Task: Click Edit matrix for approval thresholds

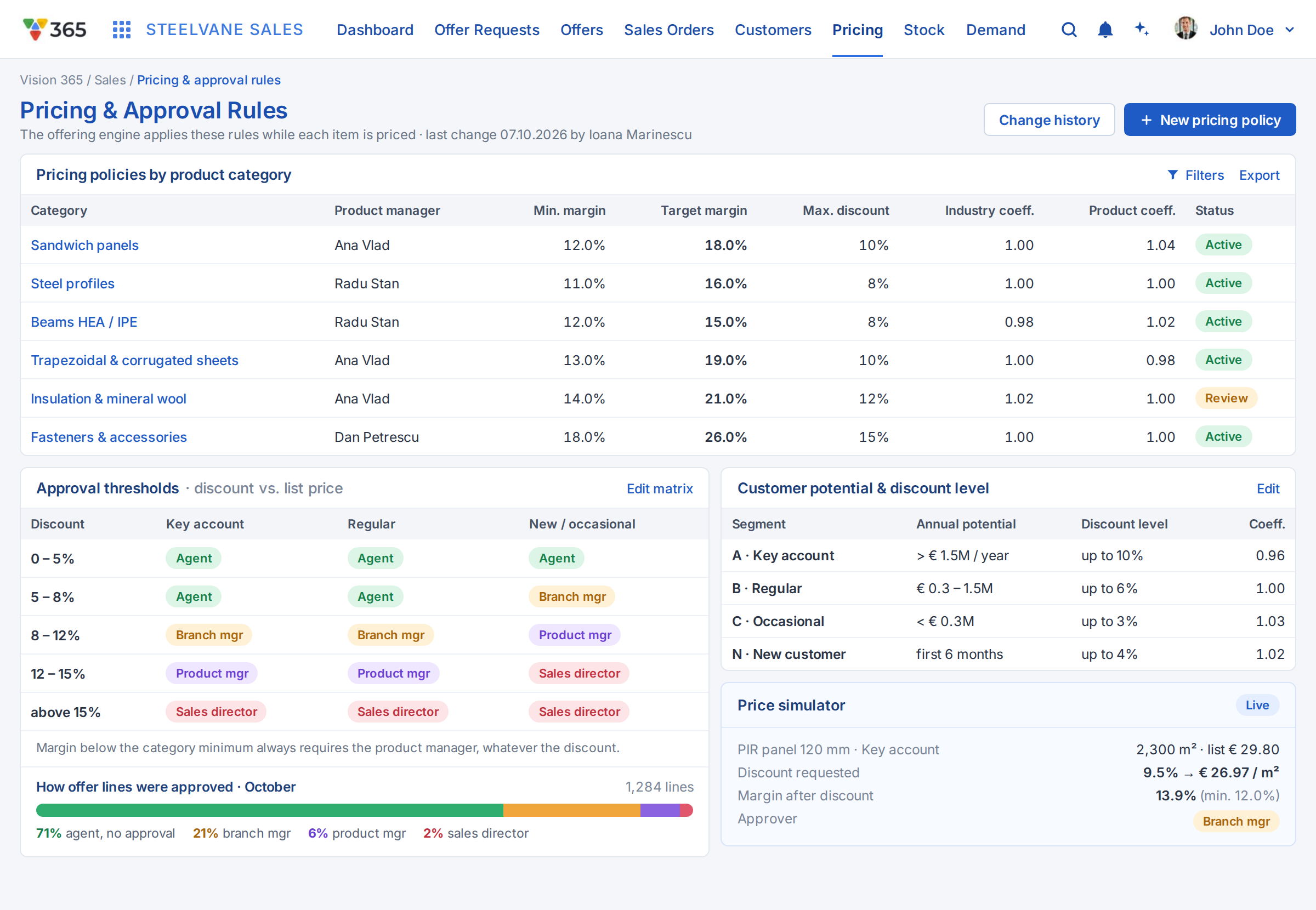Action: pyautogui.click(x=659, y=488)
